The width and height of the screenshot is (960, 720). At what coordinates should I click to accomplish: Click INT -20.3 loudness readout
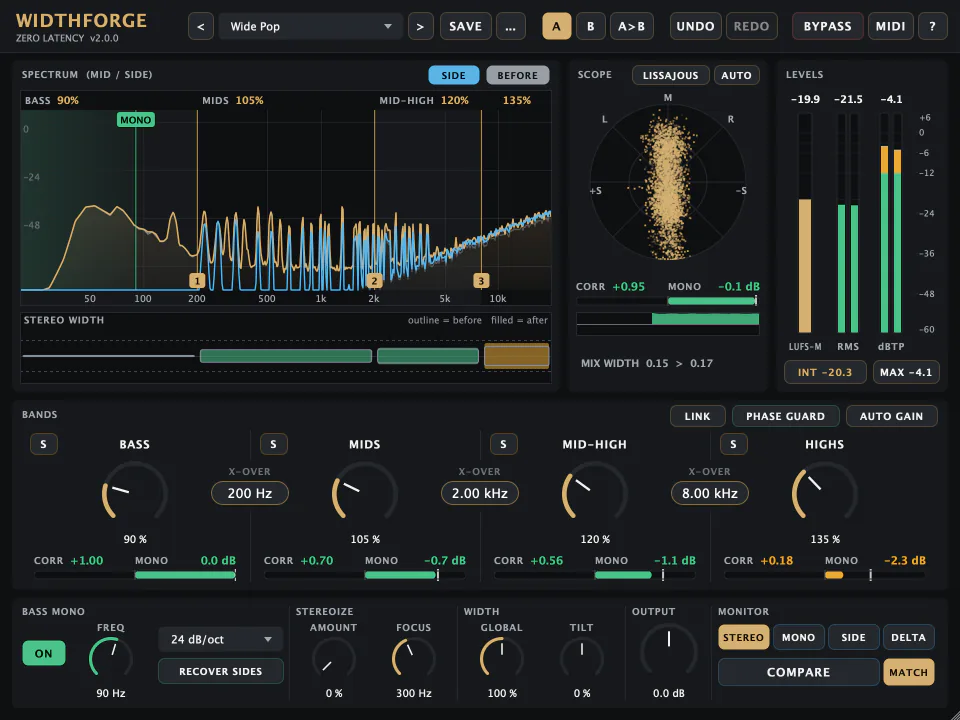coord(825,372)
